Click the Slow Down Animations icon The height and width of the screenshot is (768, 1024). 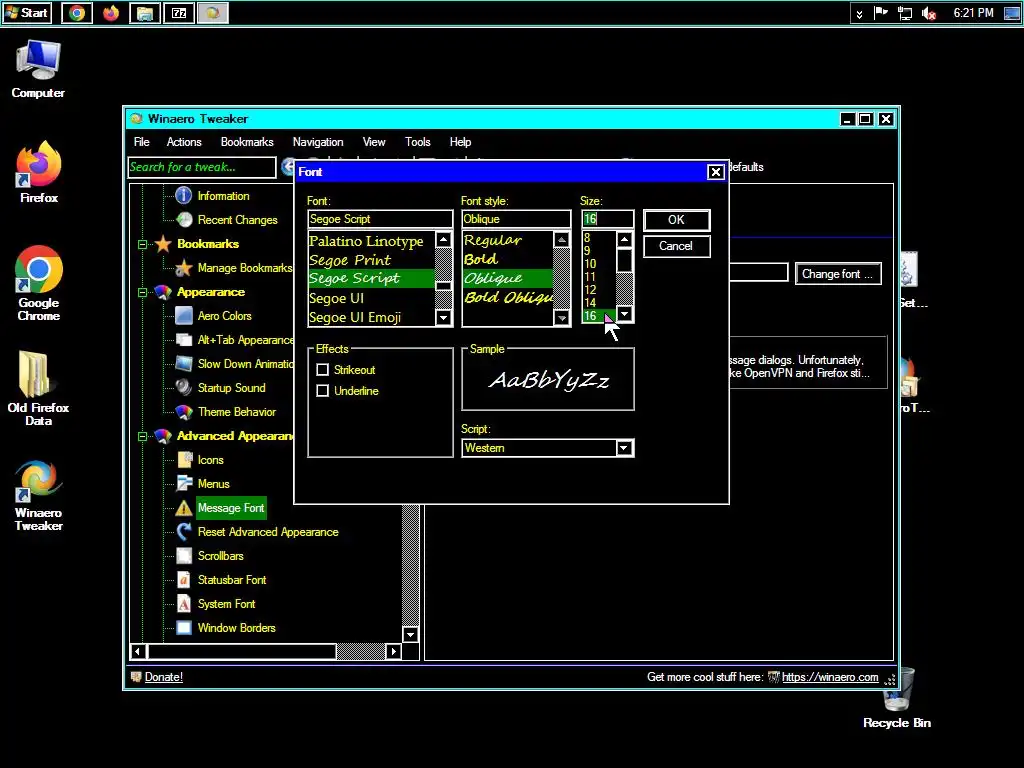pos(184,364)
